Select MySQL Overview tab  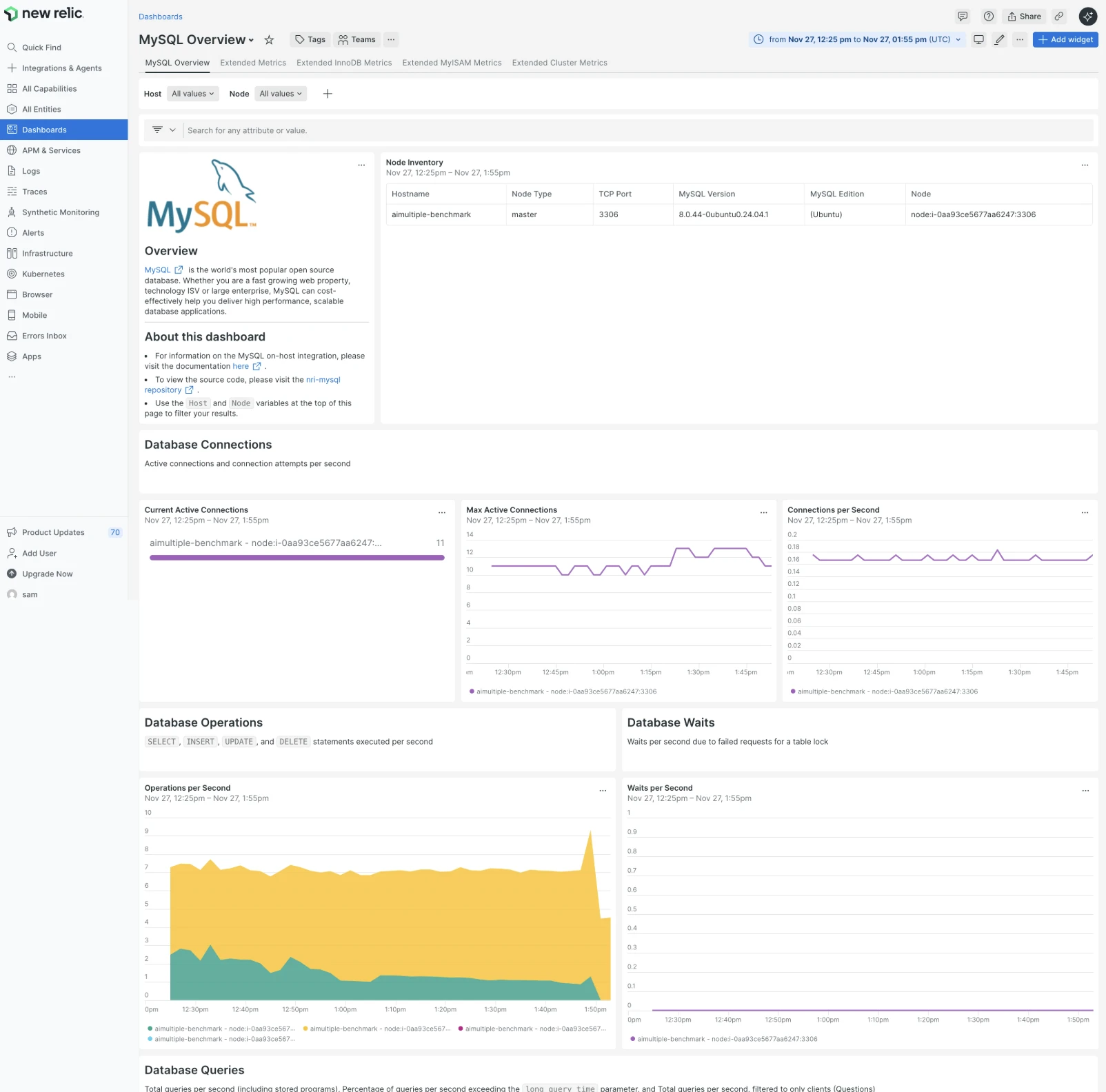click(x=177, y=63)
